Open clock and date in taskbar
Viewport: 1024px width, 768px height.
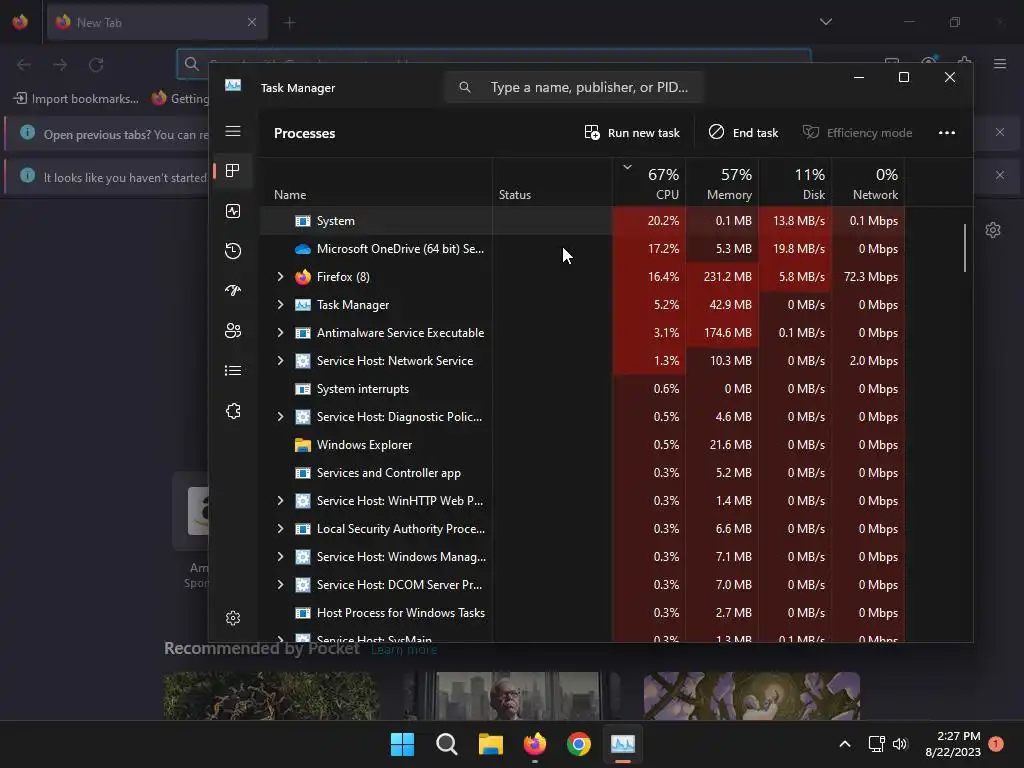(953, 744)
